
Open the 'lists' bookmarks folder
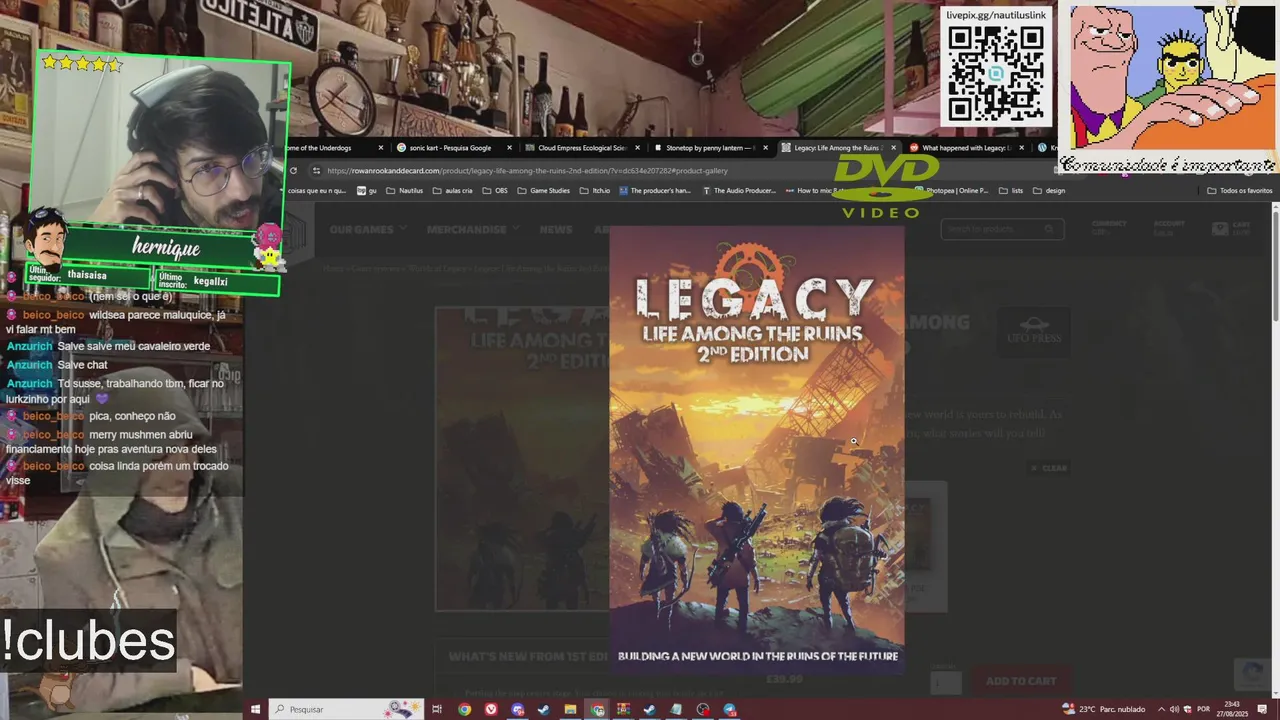pyautogui.click(x=1011, y=190)
